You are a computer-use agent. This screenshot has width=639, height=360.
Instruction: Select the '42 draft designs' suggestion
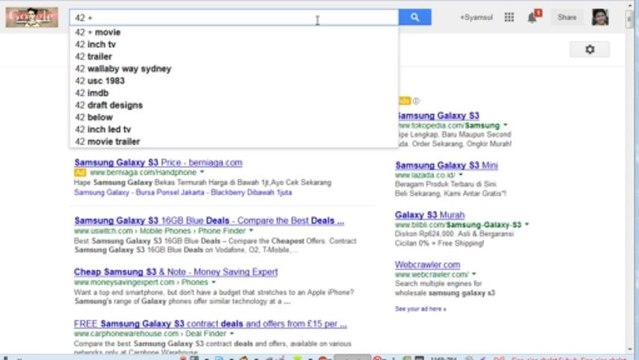[234, 105]
